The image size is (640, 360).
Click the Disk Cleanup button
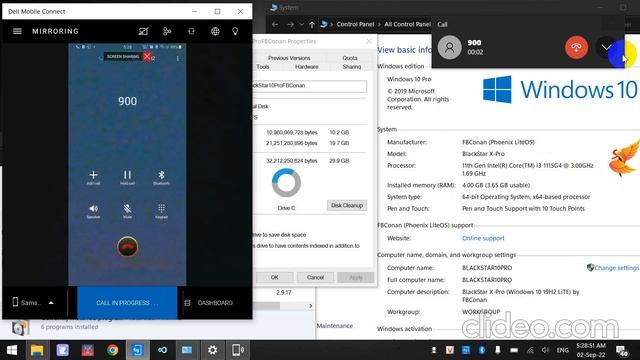pyautogui.click(x=347, y=205)
